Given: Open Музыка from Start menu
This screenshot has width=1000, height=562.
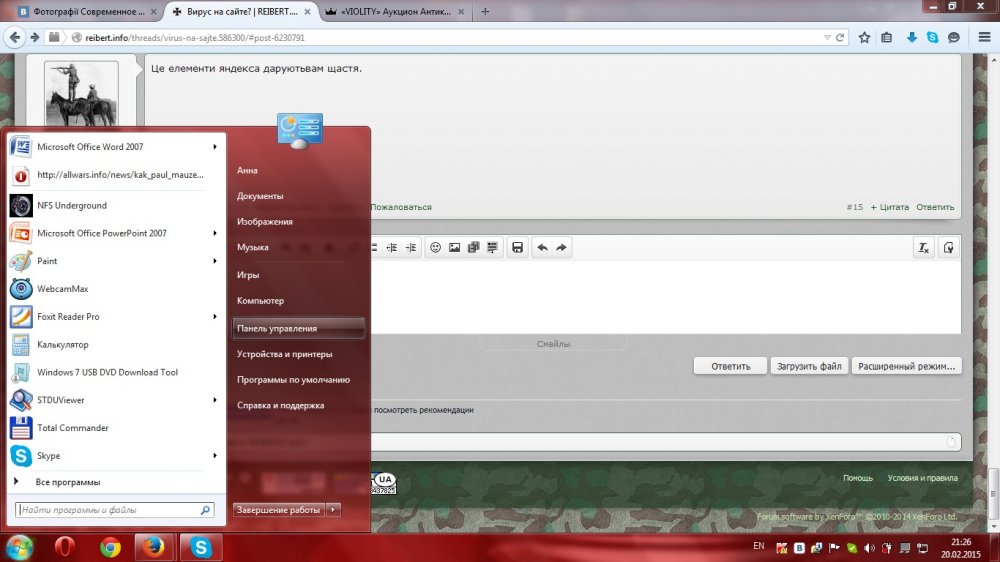Looking at the screenshot, I should [x=253, y=248].
